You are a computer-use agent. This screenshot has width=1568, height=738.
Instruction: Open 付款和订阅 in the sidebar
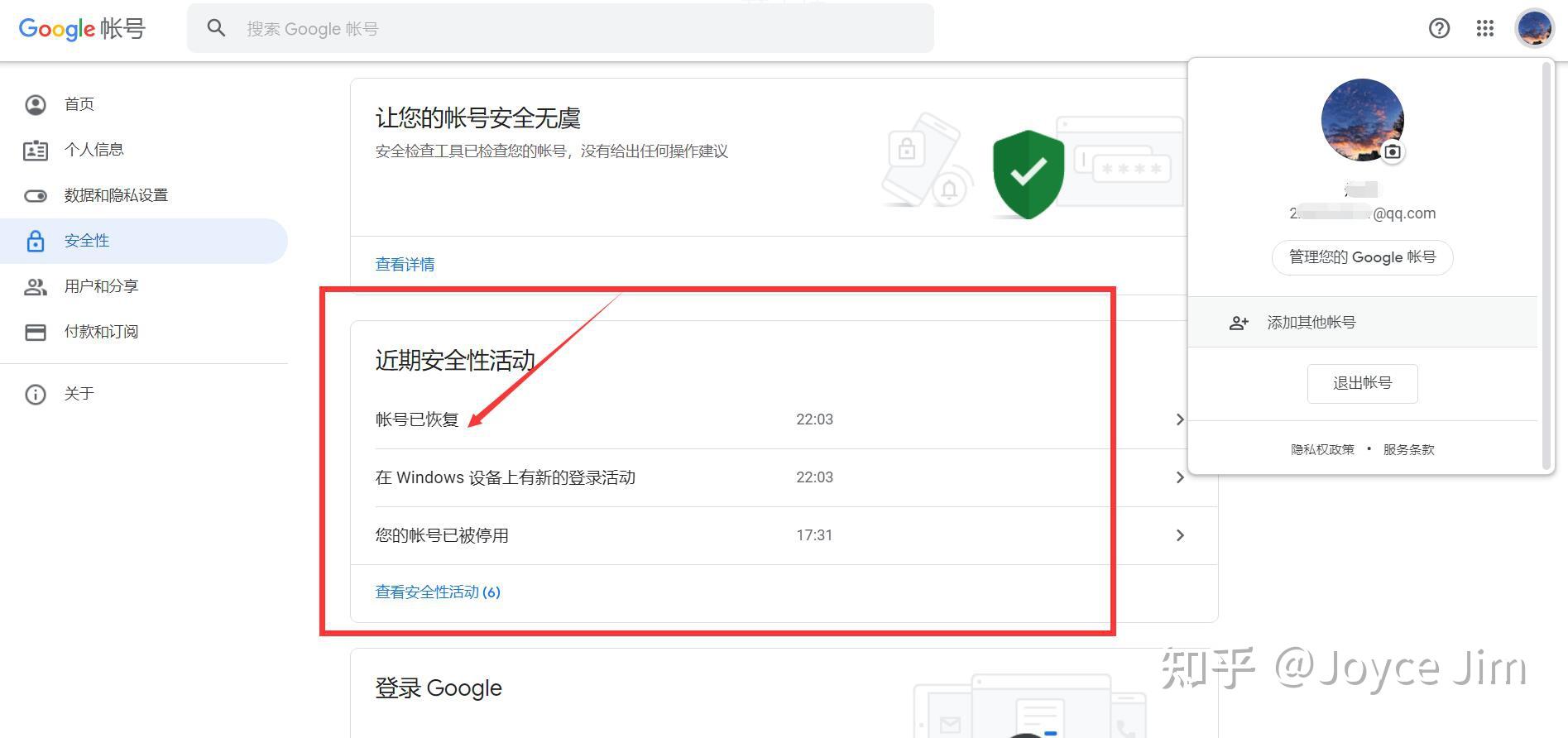coord(144,332)
